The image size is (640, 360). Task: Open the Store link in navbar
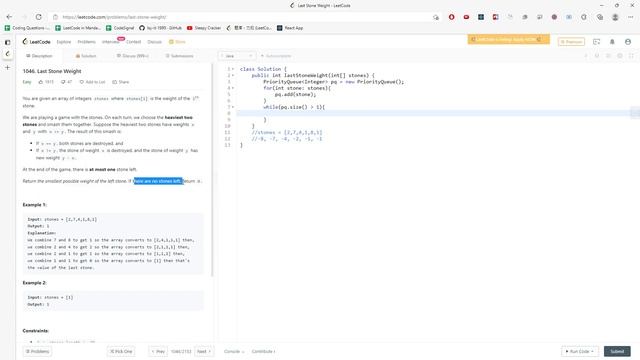[x=177, y=42]
